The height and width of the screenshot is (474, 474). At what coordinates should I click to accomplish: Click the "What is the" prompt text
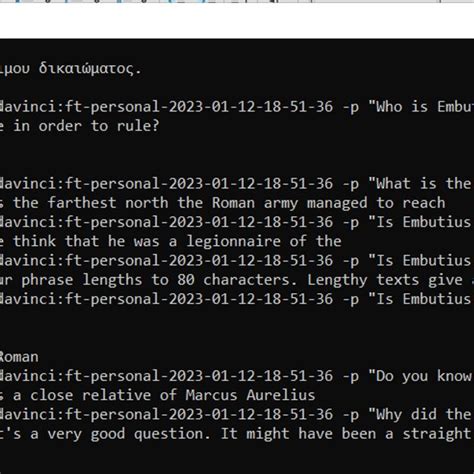[420, 184]
